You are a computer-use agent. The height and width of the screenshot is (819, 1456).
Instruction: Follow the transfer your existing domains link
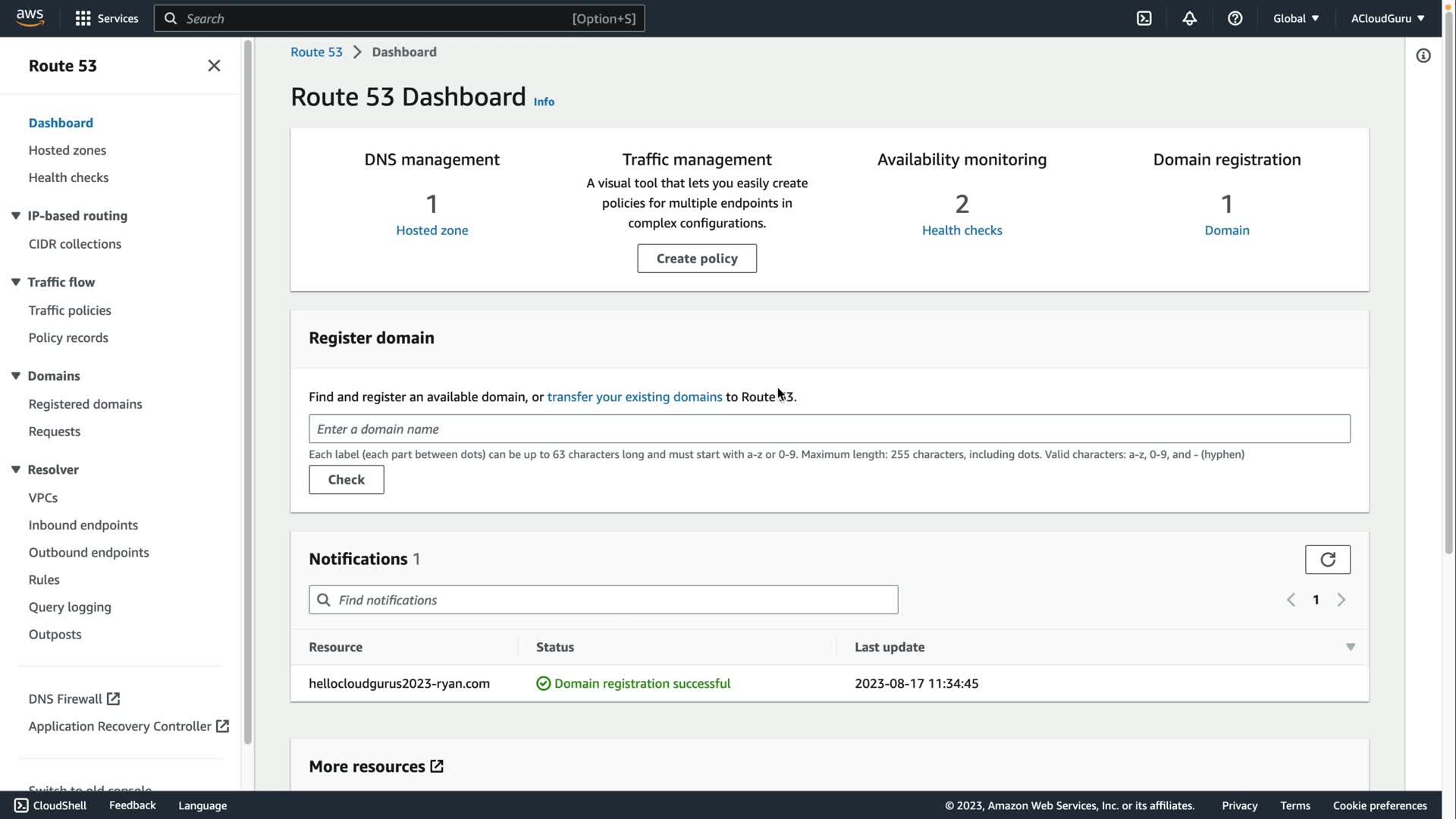pyautogui.click(x=634, y=397)
